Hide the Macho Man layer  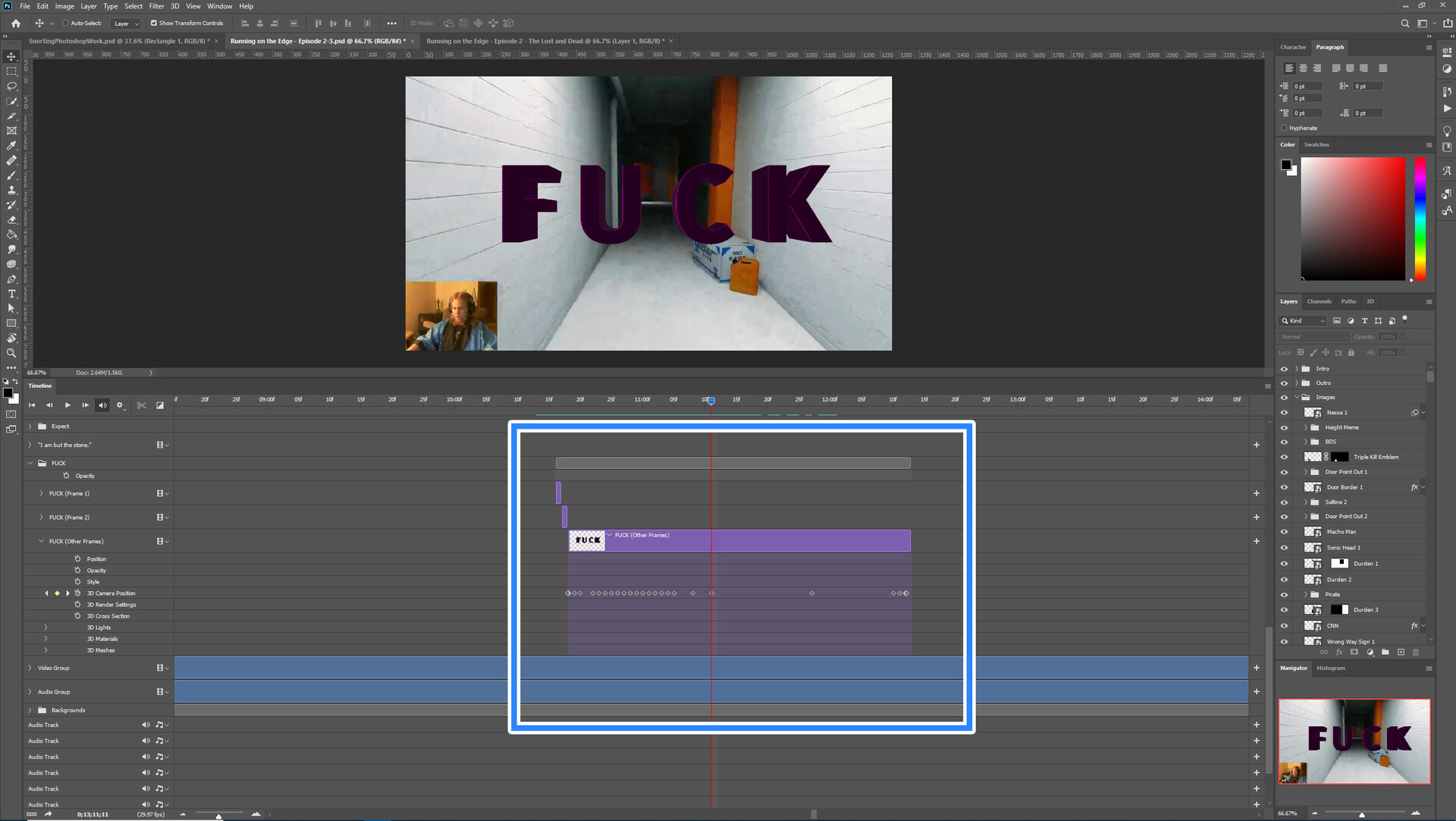pyautogui.click(x=1284, y=532)
